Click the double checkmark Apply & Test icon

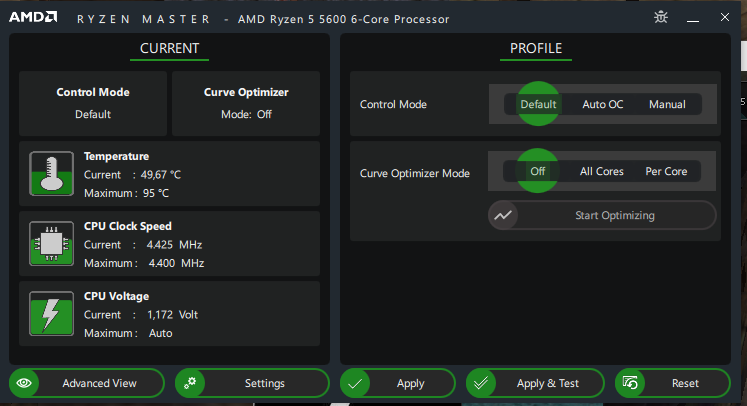coord(482,383)
